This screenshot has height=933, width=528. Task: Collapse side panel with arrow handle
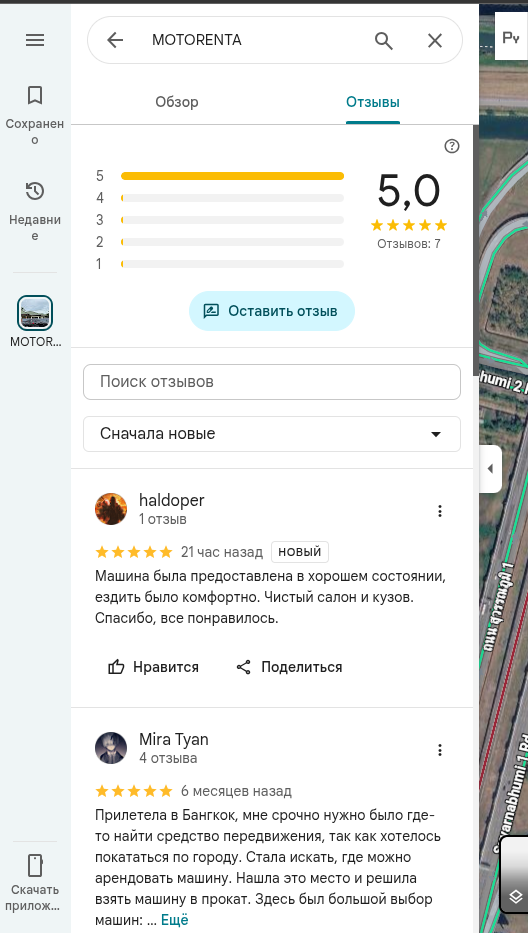tap(490, 469)
